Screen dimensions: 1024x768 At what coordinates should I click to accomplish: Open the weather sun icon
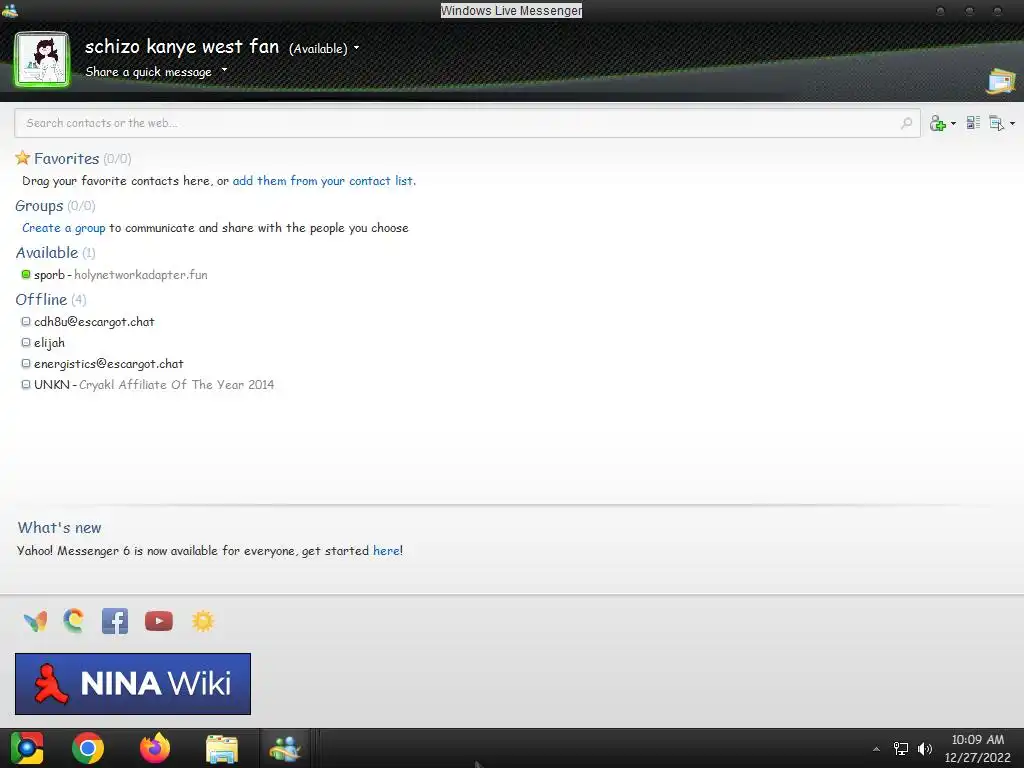pyautogui.click(x=203, y=620)
